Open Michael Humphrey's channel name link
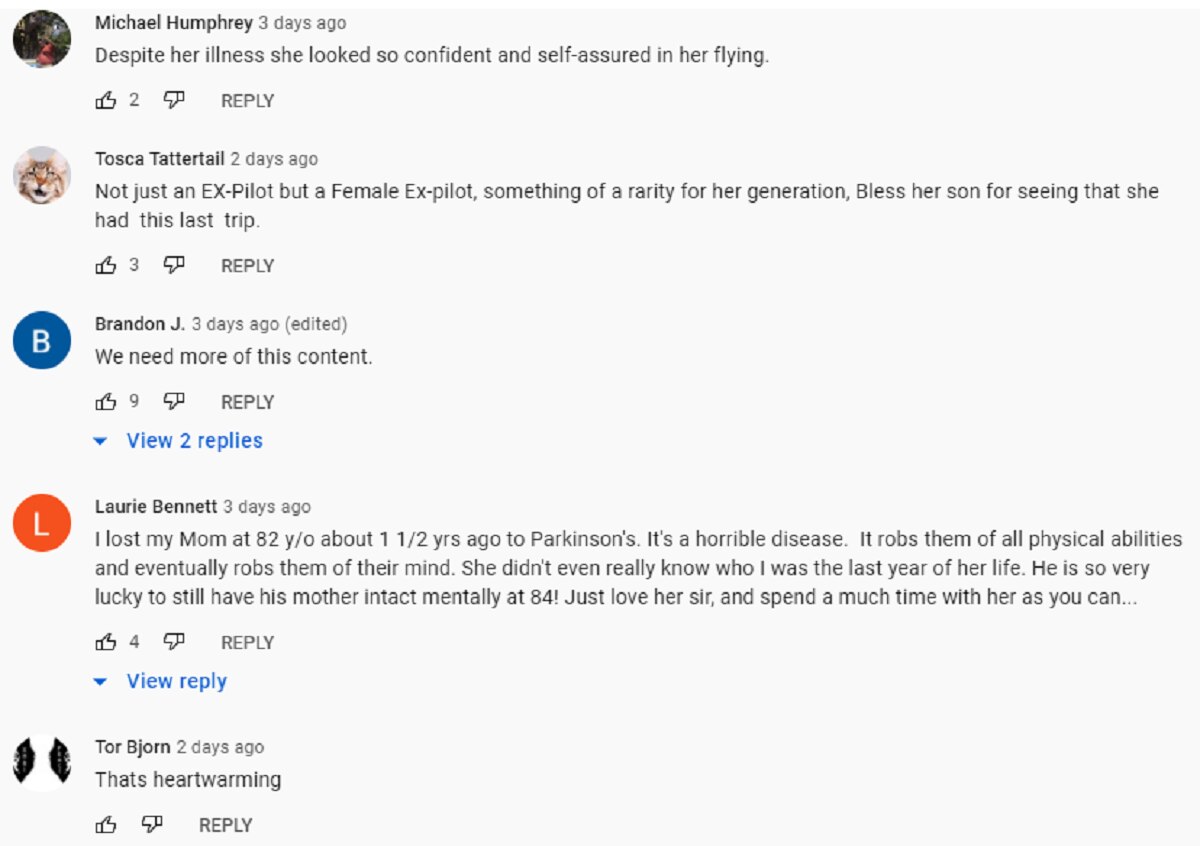This screenshot has width=1200, height=846. [173, 23]
